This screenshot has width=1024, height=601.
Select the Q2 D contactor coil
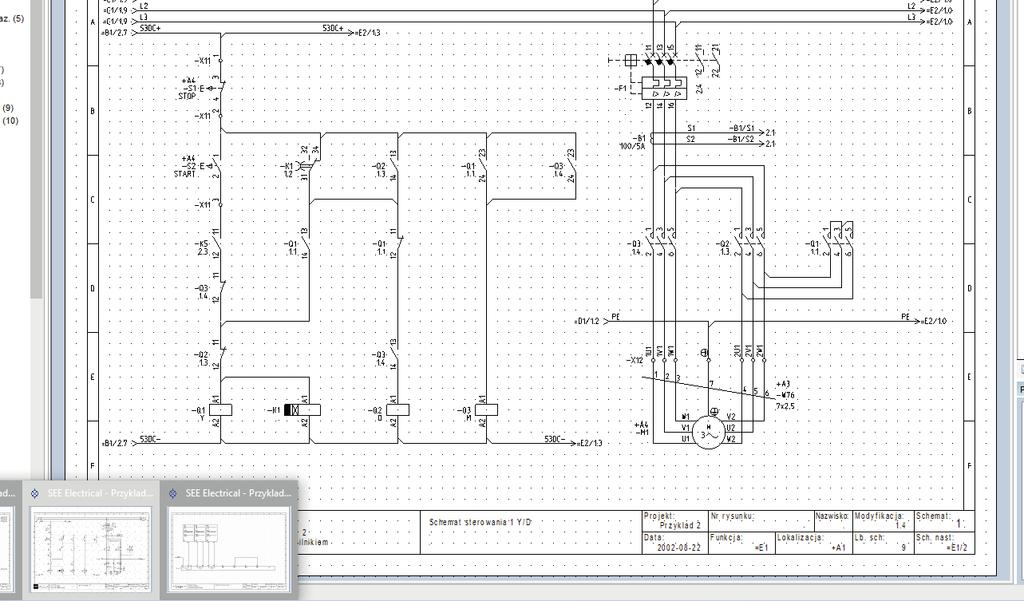pos(398,410)
